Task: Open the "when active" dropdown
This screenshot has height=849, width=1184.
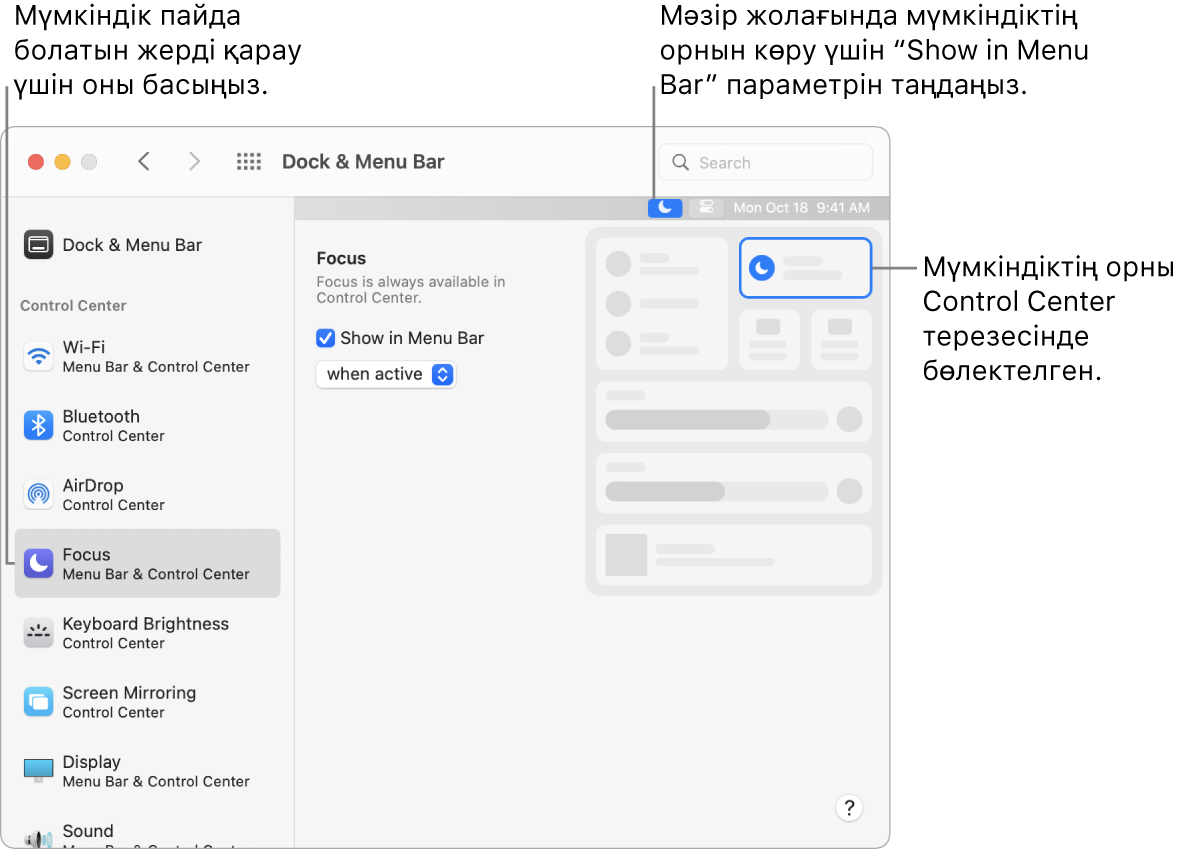Action: [386, 374]
